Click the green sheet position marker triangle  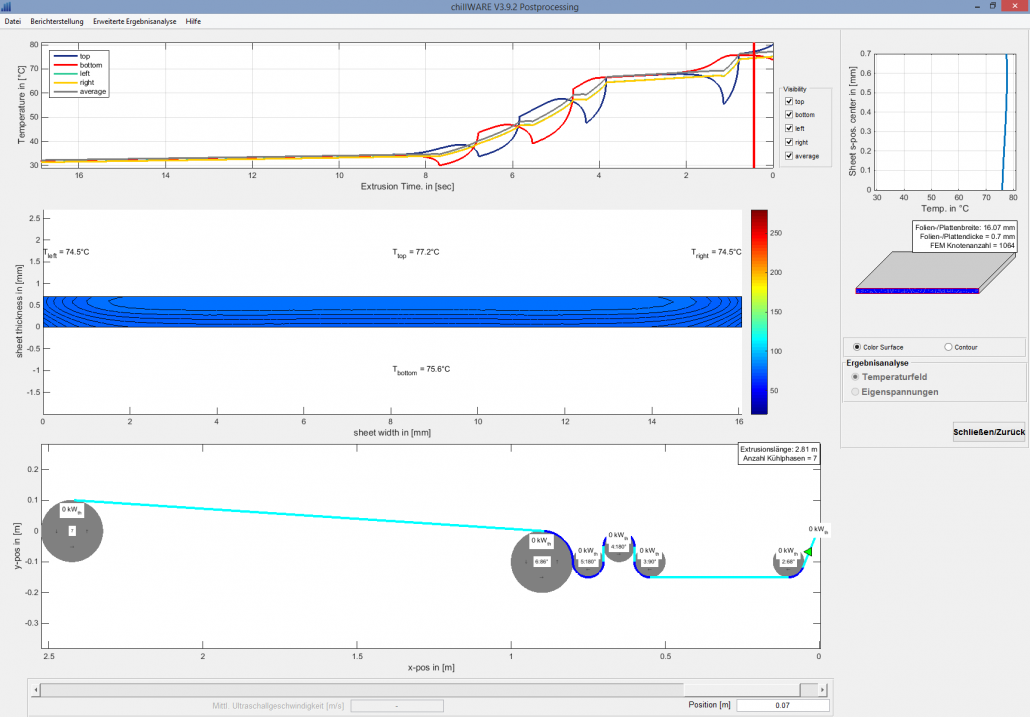808,551
